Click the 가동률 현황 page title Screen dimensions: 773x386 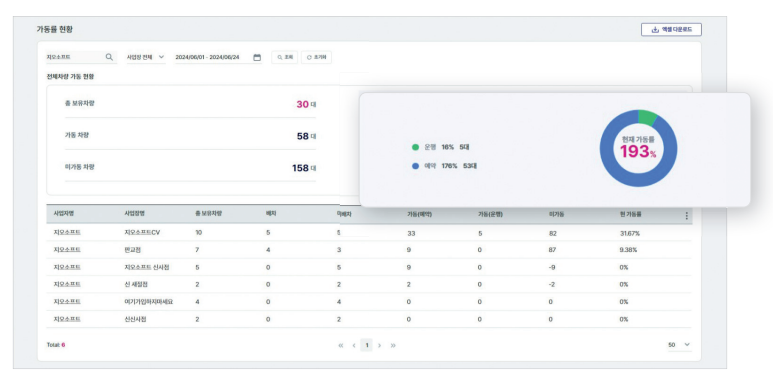[54, 30]
